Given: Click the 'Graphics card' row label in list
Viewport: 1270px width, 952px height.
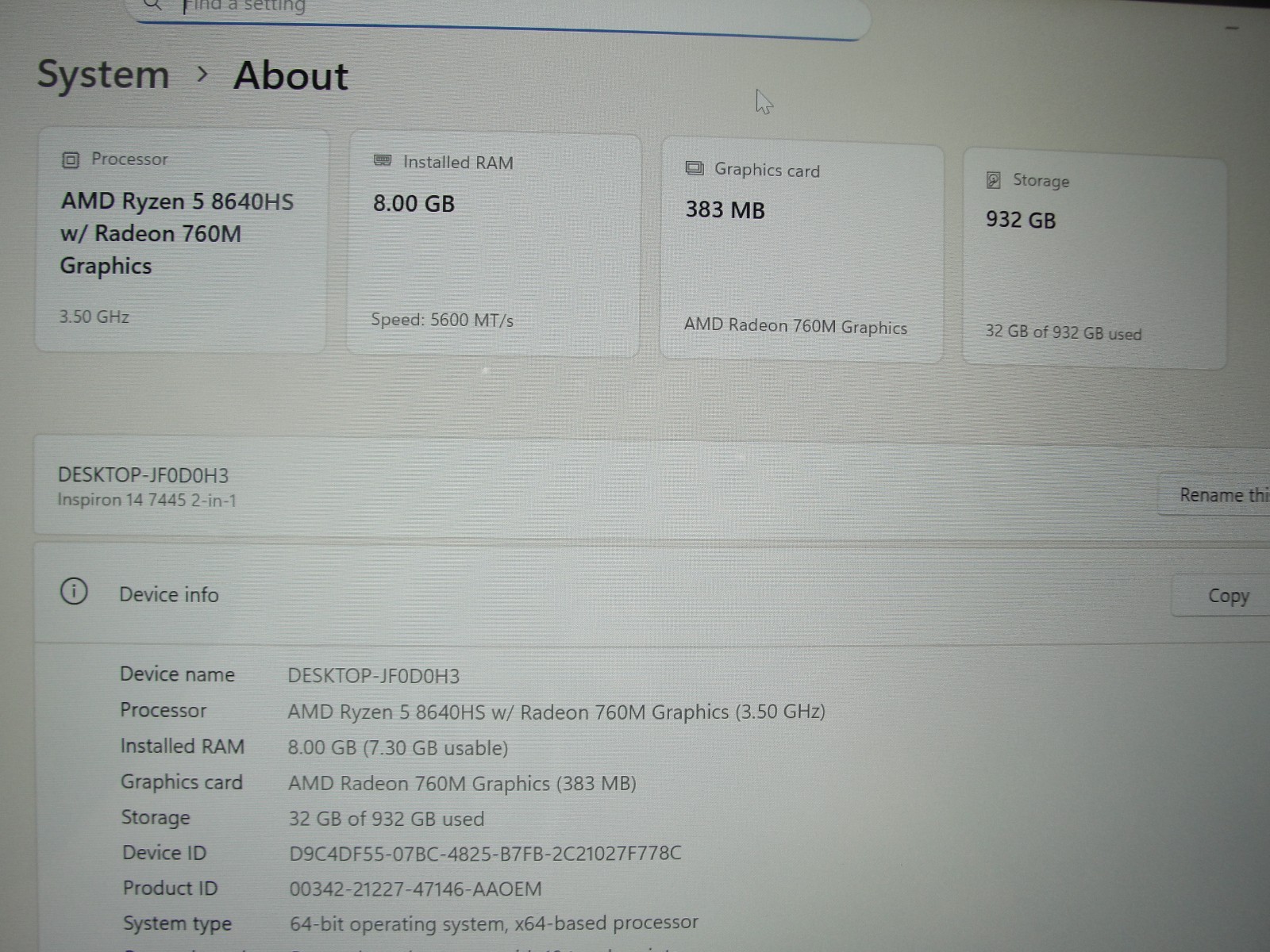Looking at the screenshot, I should coord(182,782).
